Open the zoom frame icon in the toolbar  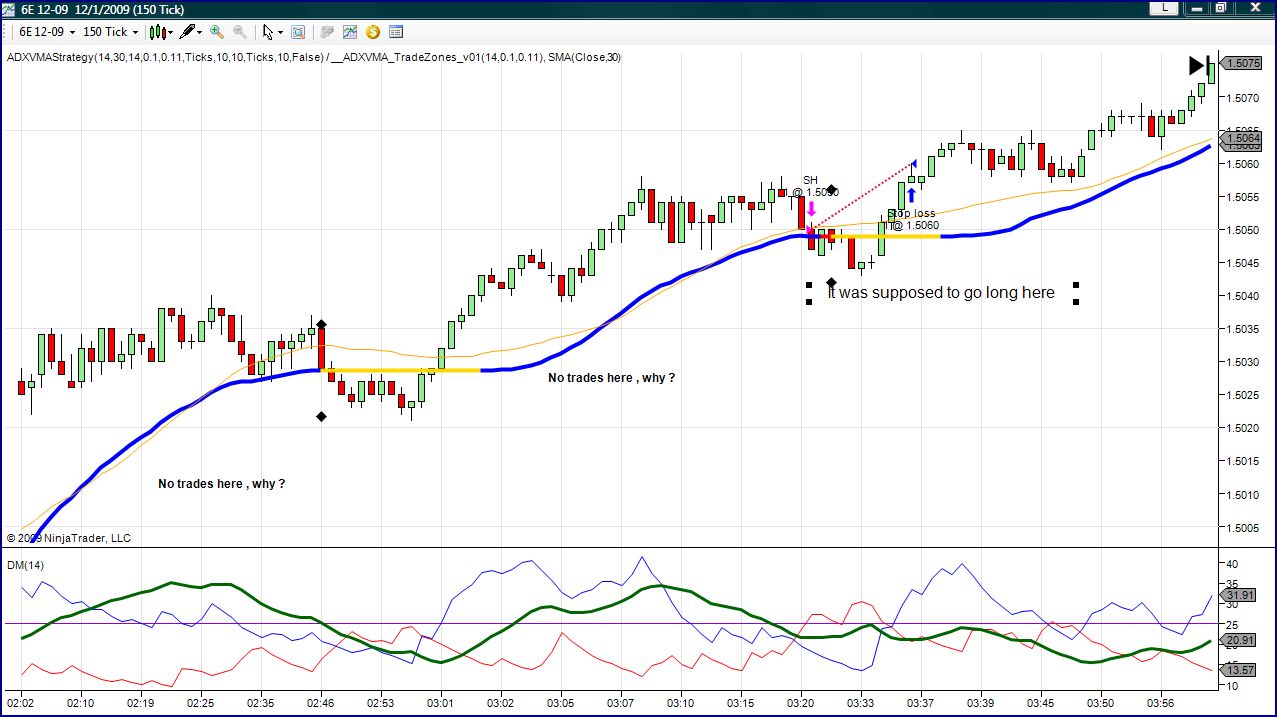coord(298,32)
